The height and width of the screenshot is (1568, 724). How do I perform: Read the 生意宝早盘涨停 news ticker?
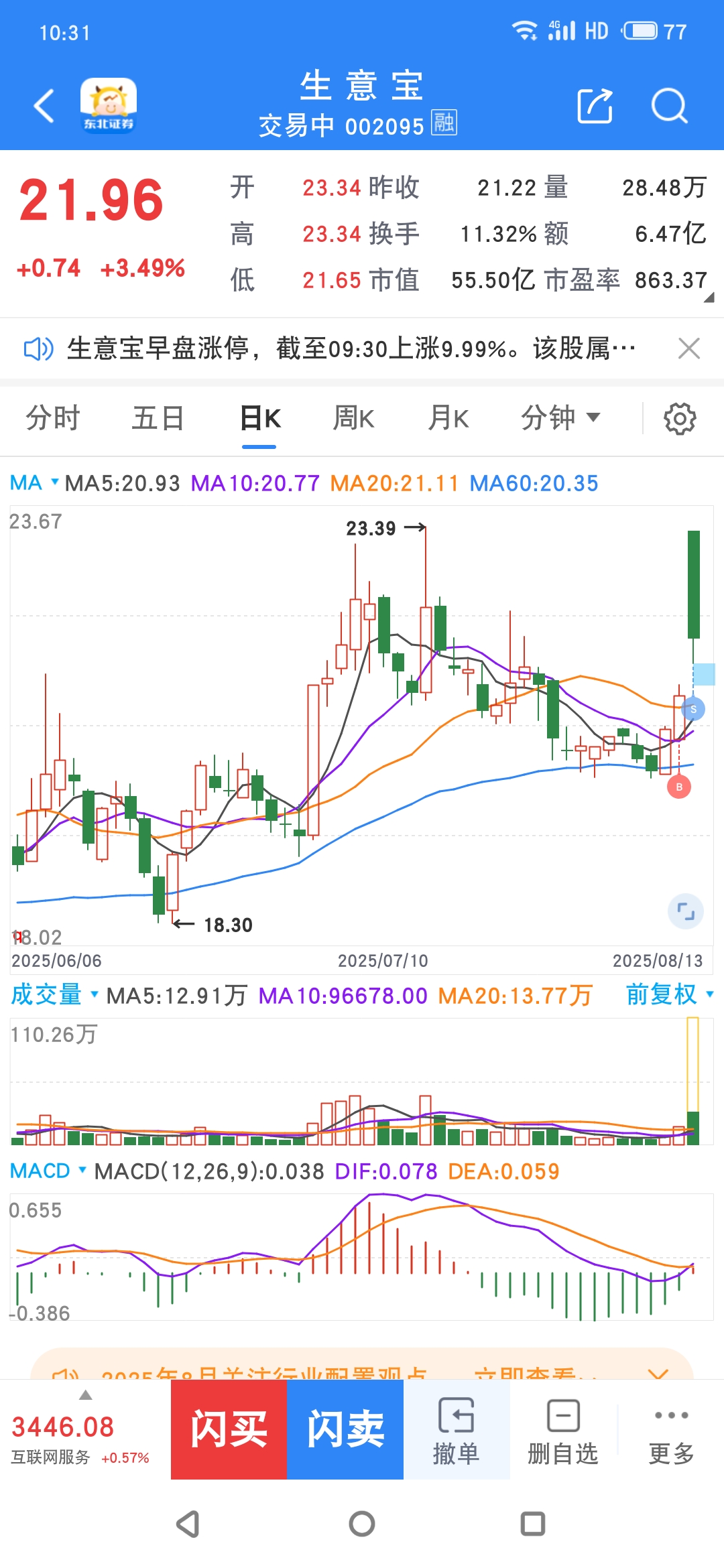click(x=351, y=348)
